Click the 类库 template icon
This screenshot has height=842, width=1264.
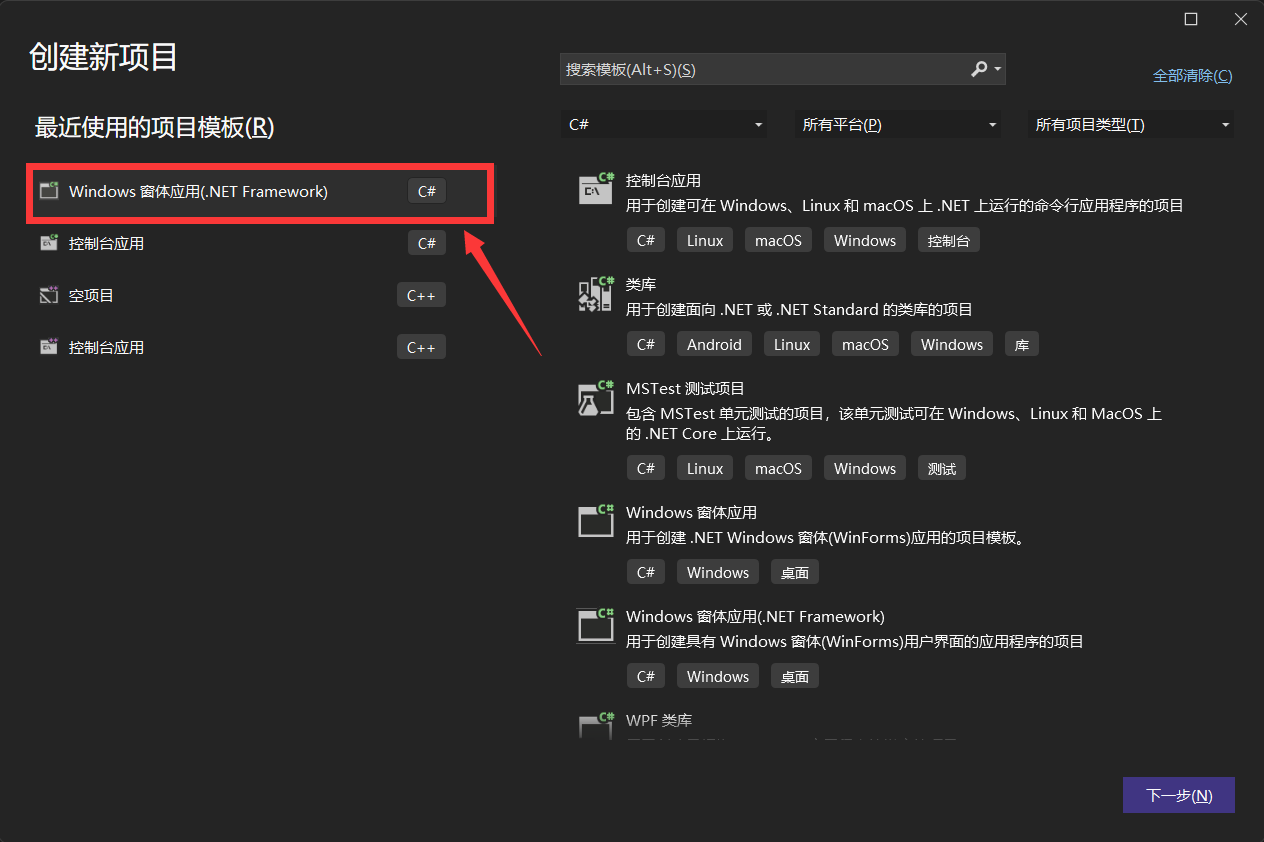[x=596, y=293]
